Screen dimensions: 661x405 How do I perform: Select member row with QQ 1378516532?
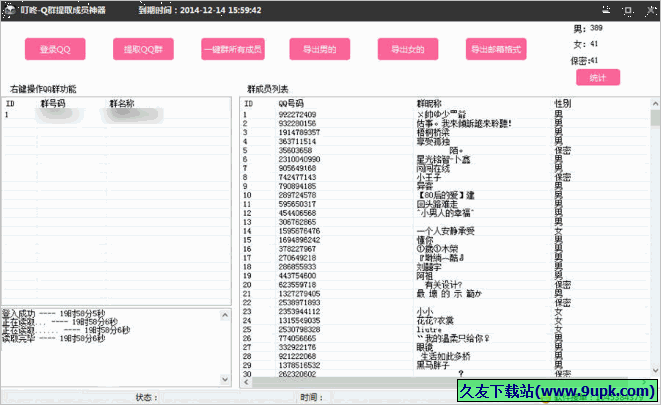click(x=446, y=365)
